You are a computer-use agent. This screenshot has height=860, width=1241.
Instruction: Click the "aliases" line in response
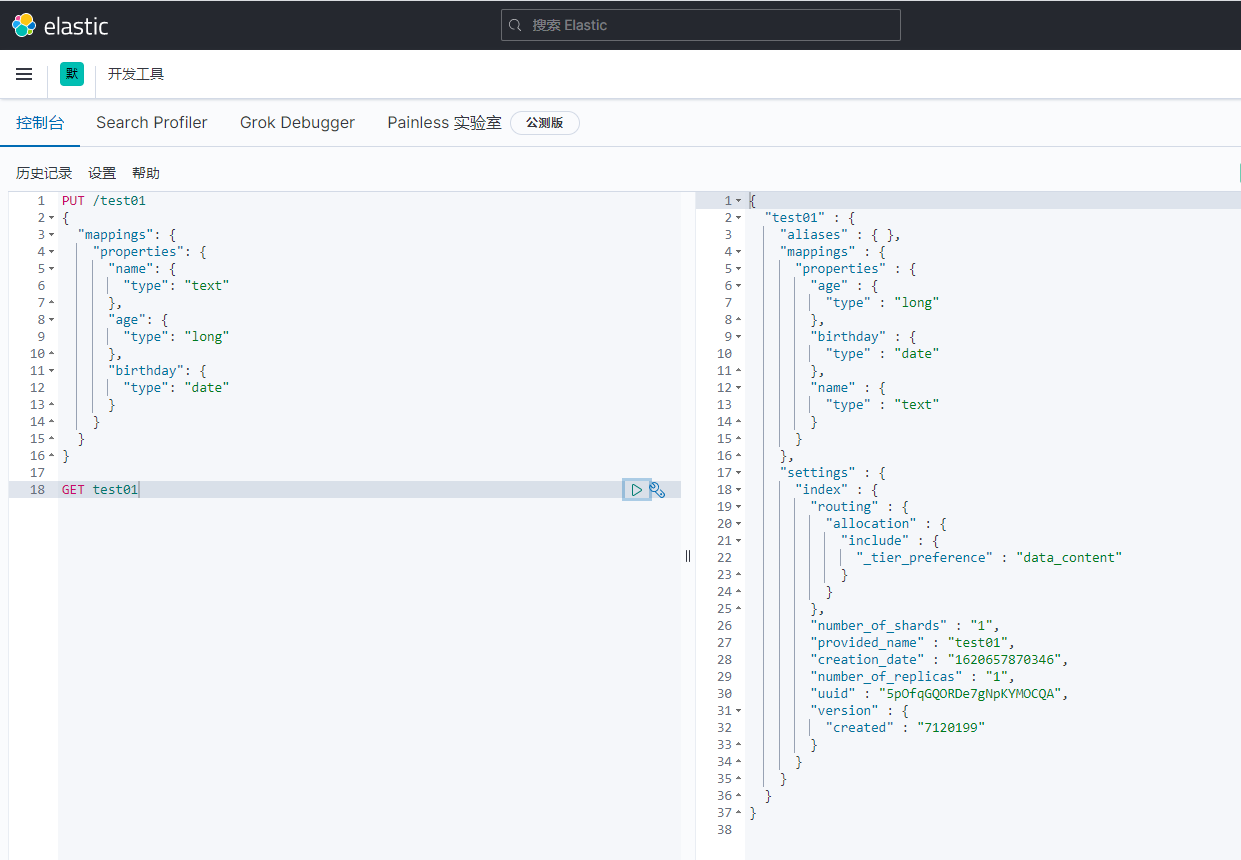841,235
